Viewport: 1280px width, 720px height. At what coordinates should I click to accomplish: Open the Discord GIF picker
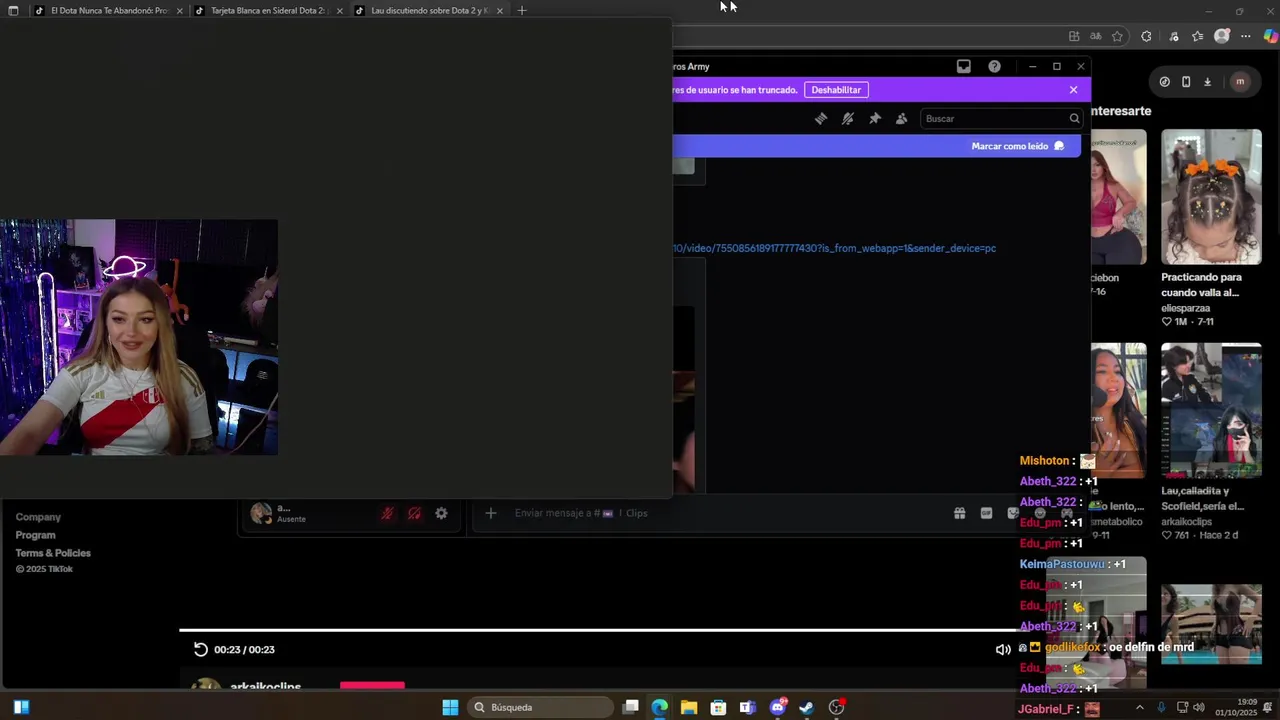[x=986, y=513]
